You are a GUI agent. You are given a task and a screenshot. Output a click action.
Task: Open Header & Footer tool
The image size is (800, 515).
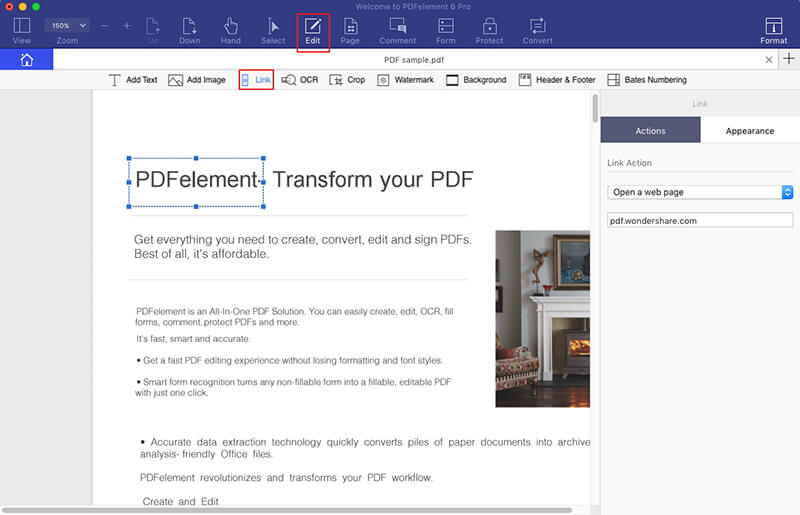(x=557, y=80)
